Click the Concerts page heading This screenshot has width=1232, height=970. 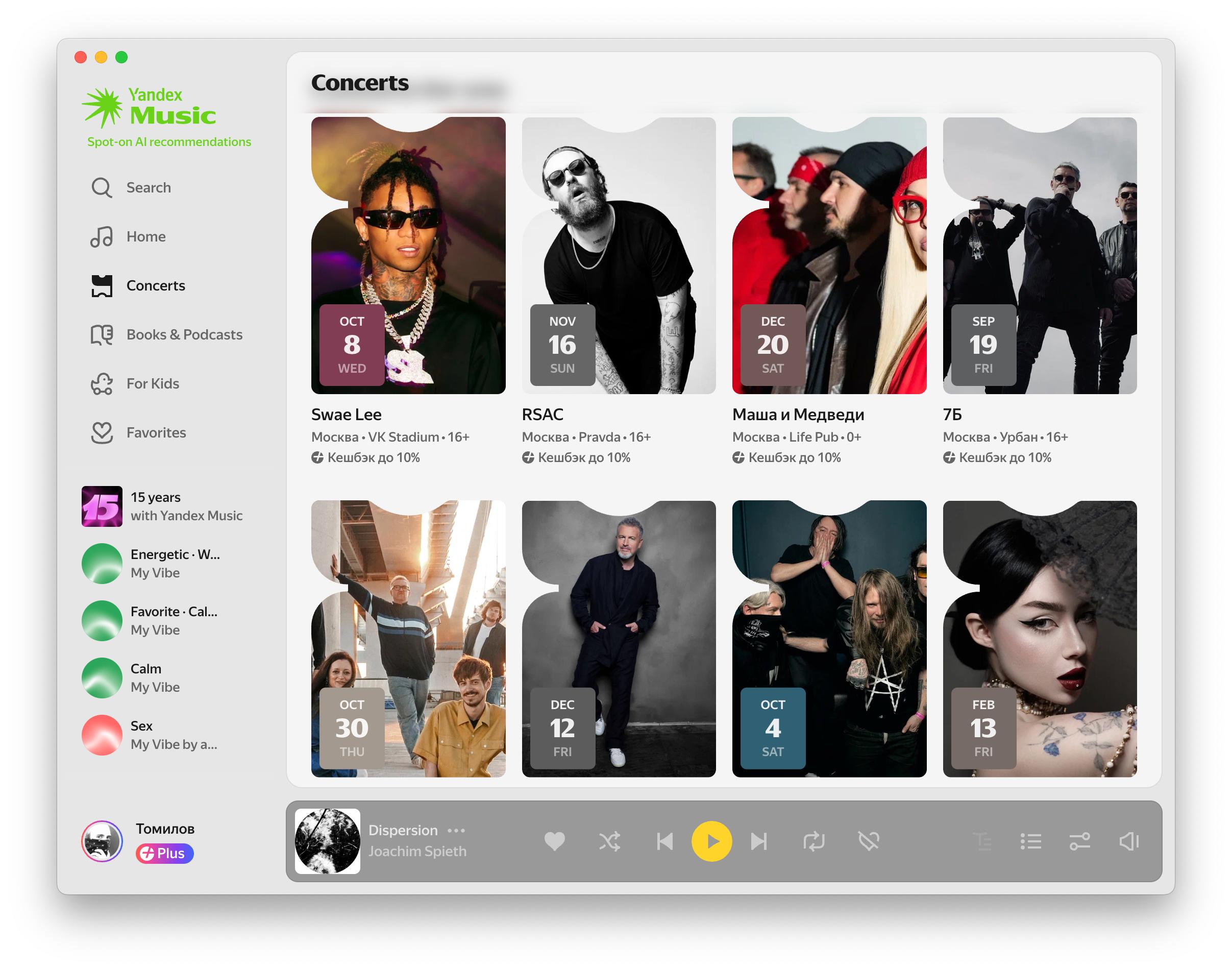[360, 83]
